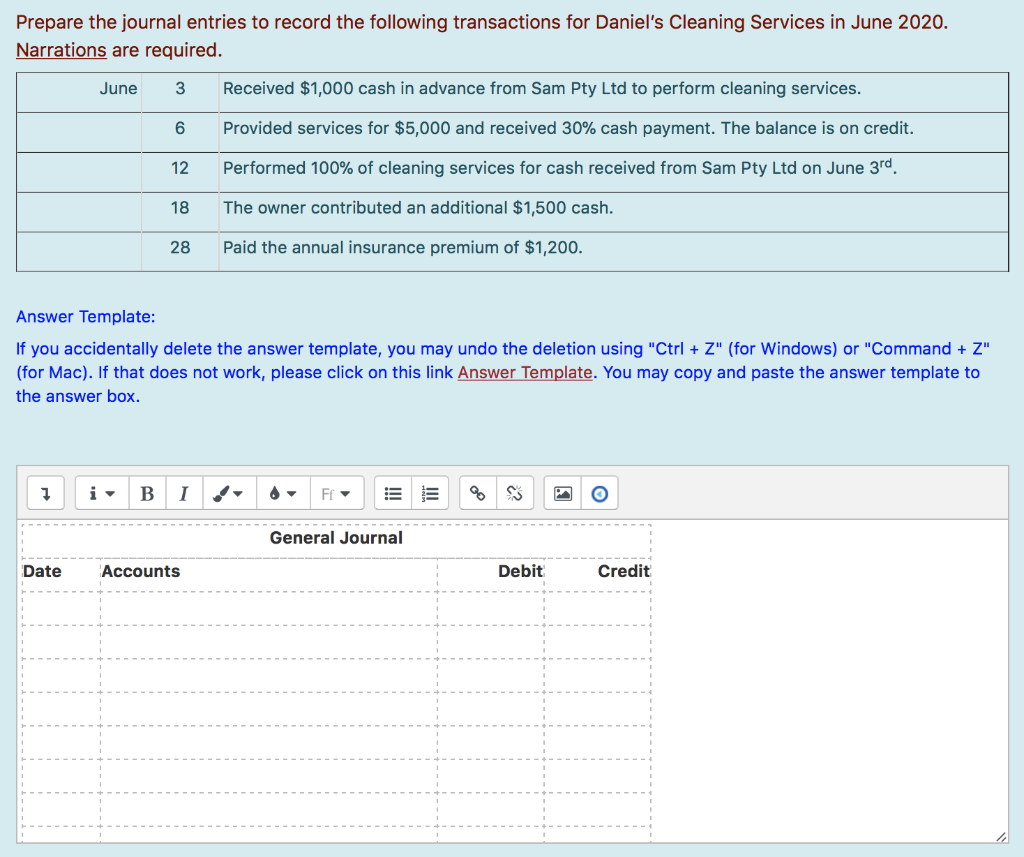The image size is (1024, 857).
Task: Insert an image into the answer box
Action: [x=562, y=492]
